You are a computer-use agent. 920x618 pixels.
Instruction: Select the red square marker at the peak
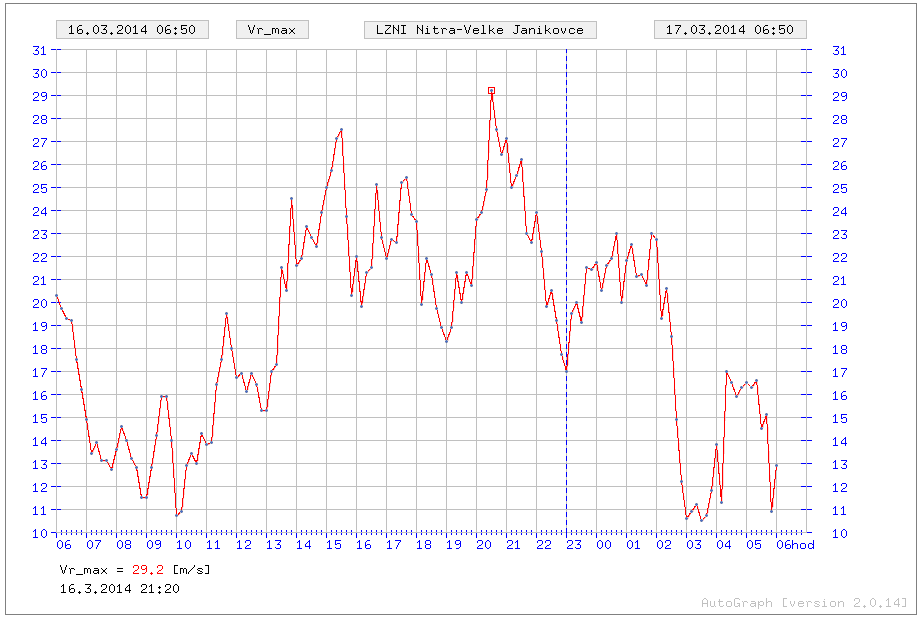[491, 90]
